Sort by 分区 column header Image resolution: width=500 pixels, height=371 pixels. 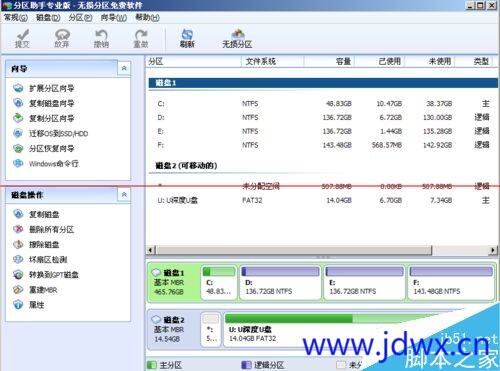tap(193, 61)
